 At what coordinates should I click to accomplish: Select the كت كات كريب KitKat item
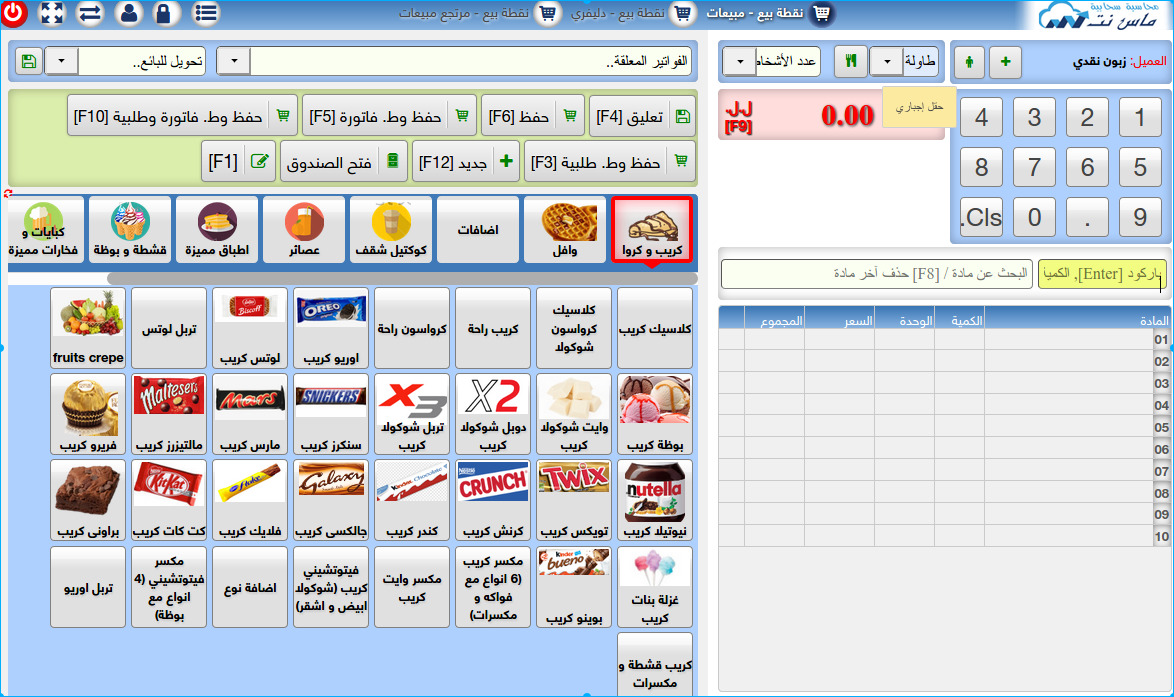click(169, 500)
